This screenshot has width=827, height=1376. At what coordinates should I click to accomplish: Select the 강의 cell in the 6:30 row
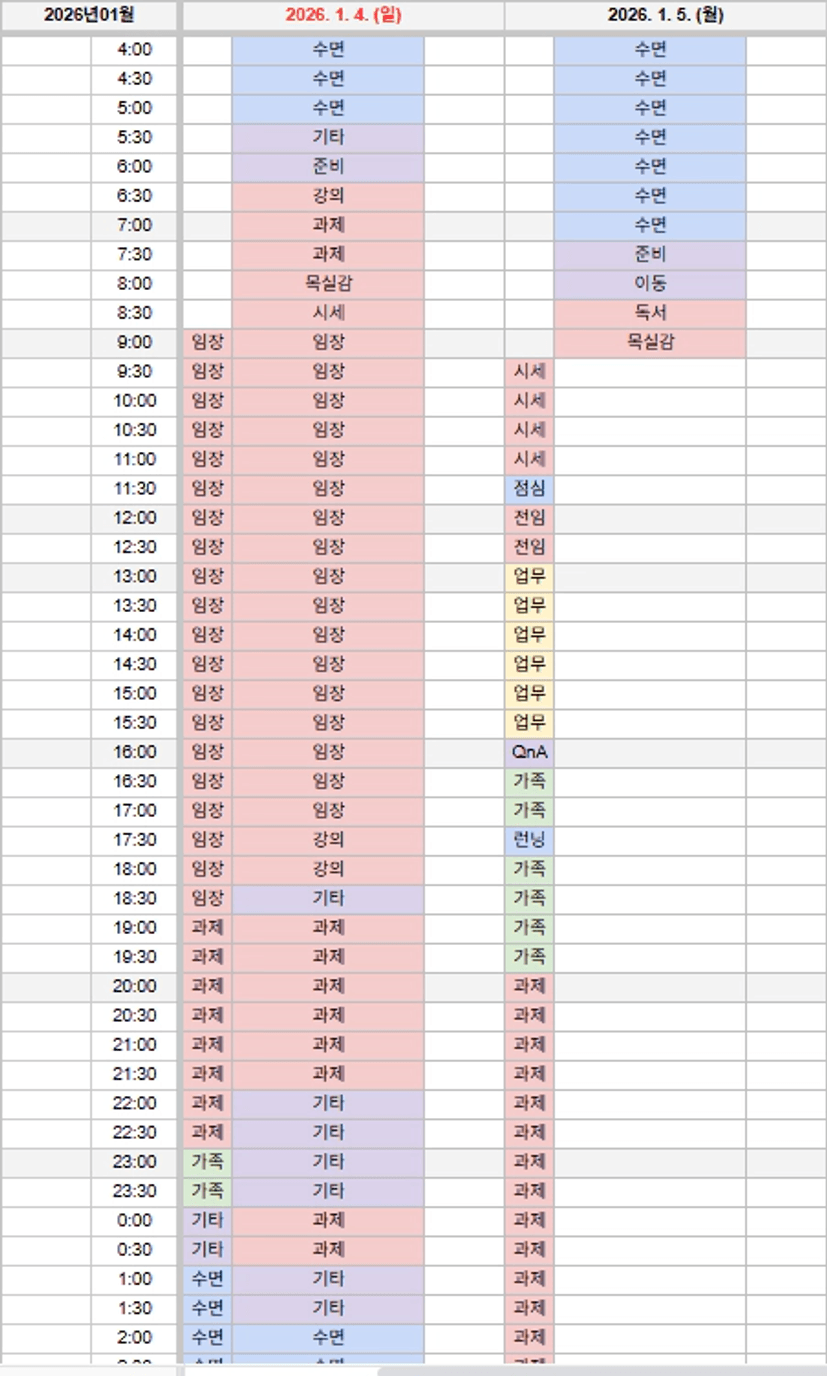coord(328,196)
